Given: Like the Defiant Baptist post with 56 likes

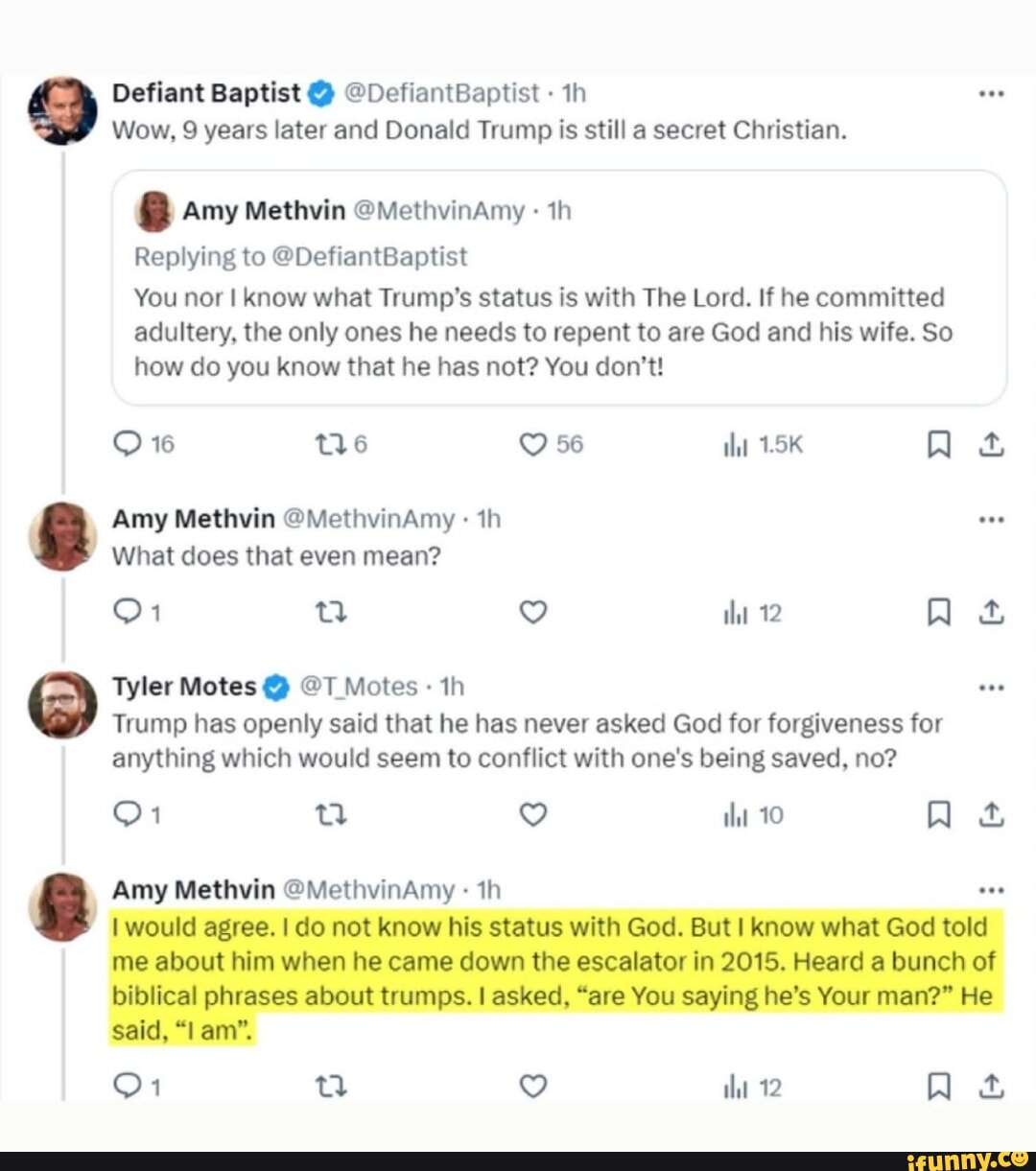Looking at the screenshot, I should (x=532, y=444).
